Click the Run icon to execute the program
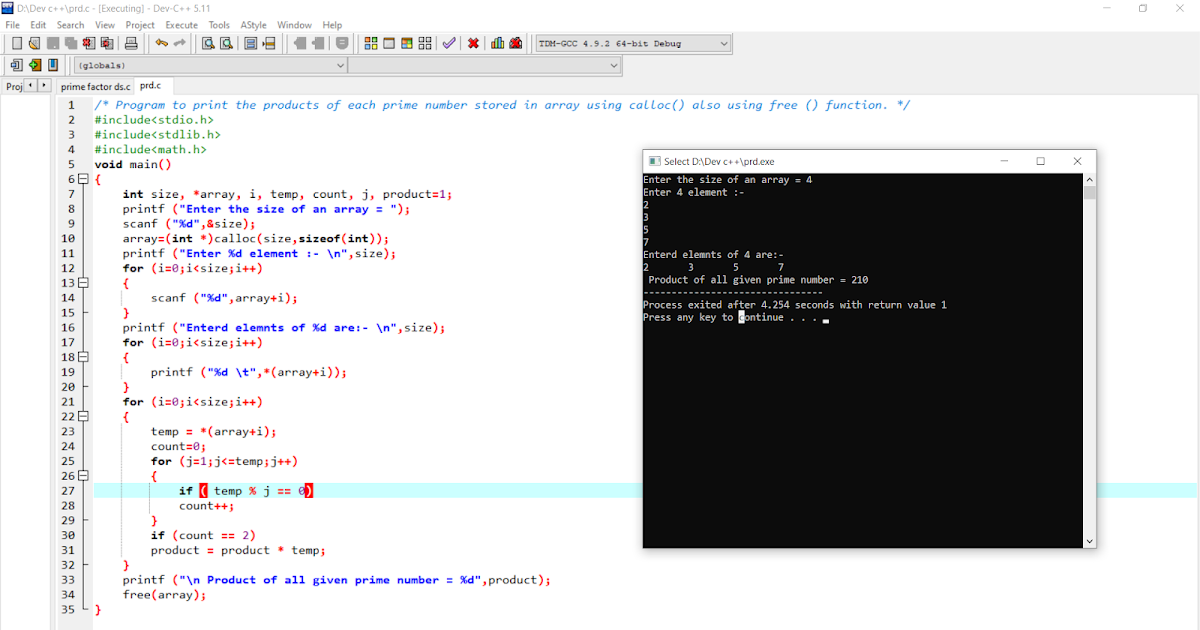1200x630 pixels. point(389,42)
